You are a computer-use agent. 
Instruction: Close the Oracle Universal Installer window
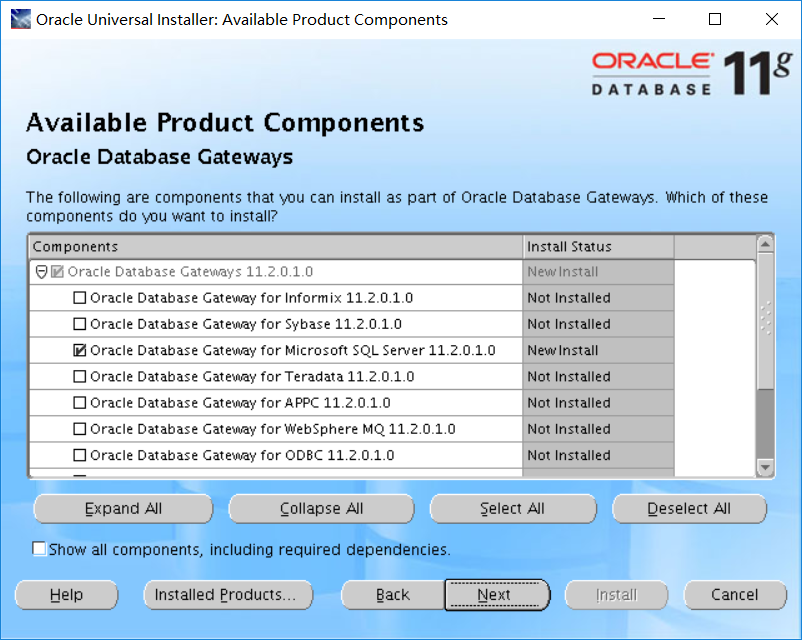(772, 19)
